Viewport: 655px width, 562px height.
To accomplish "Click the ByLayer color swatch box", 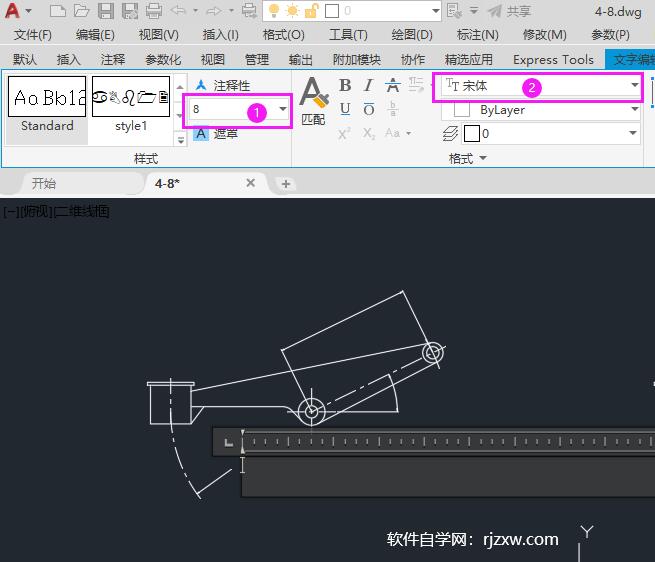I will pos(462,110).
